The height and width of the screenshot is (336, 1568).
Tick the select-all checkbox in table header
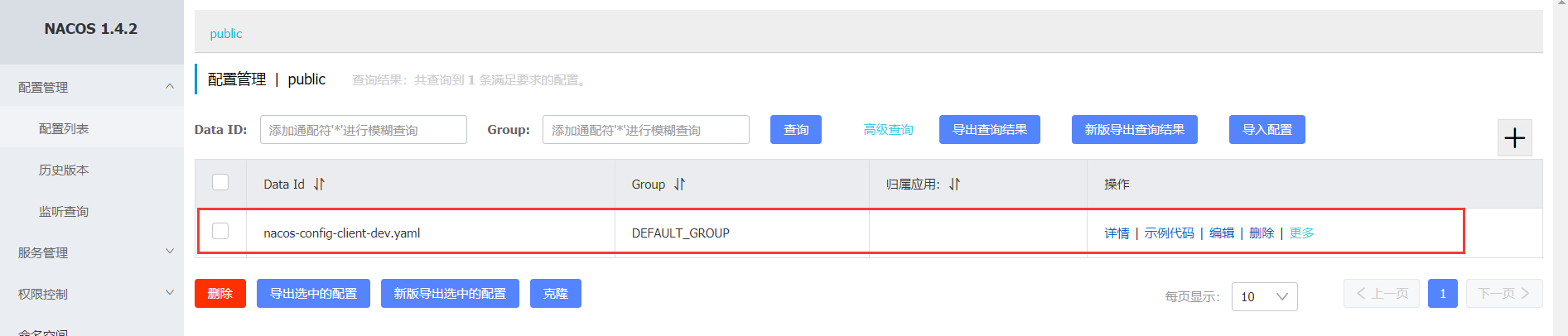220,182
